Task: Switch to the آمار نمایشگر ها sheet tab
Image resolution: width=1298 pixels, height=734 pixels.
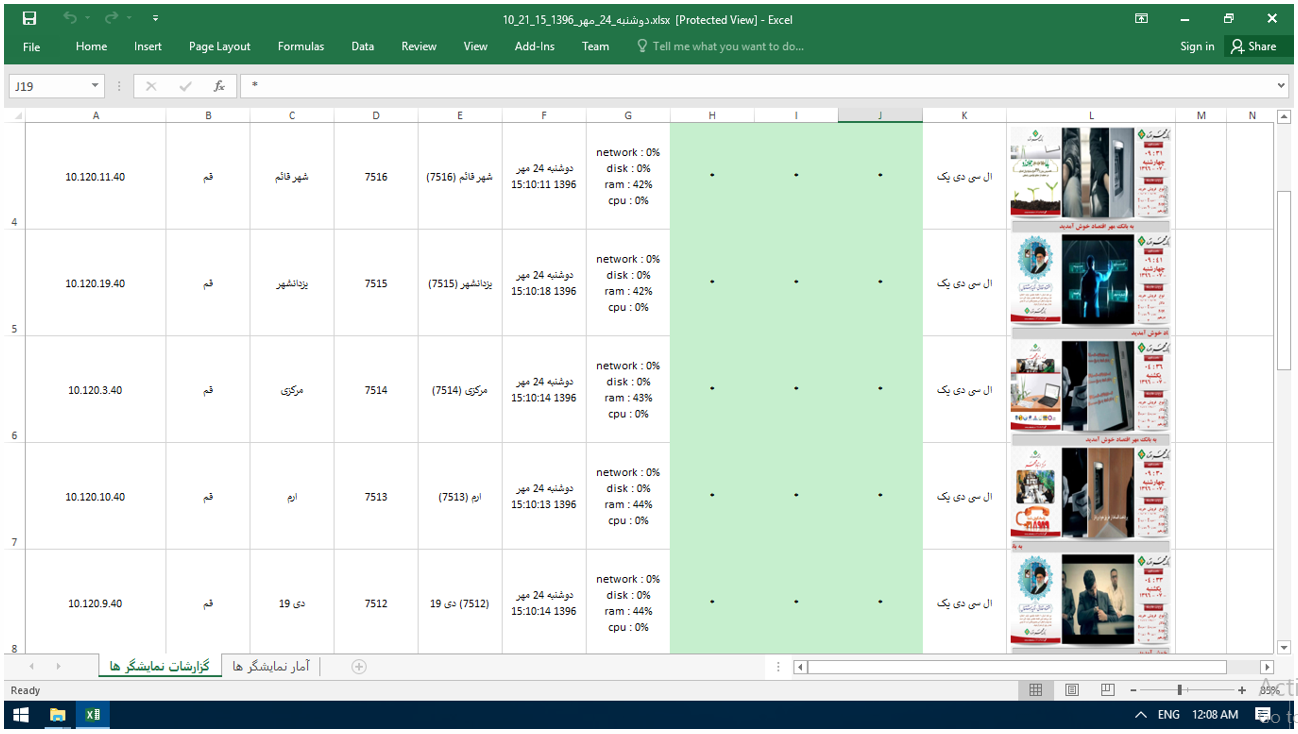Action: (271, 666)
